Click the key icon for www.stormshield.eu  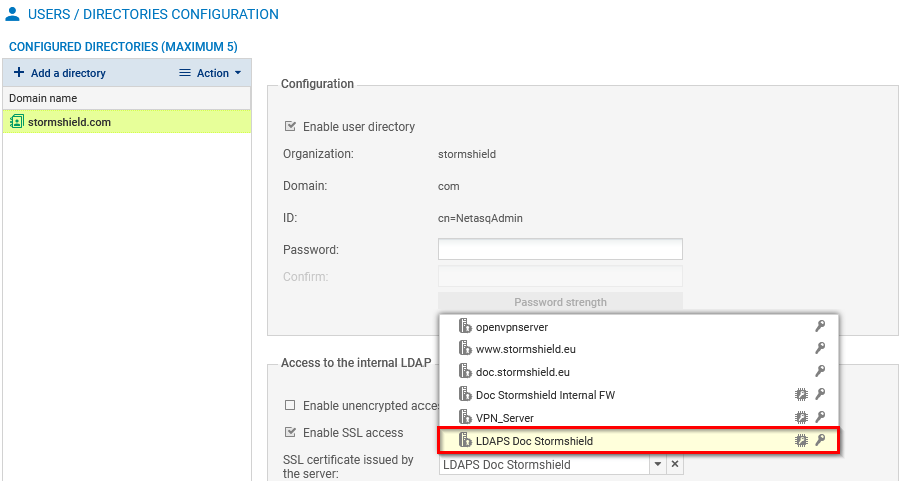pyautogui.click(x=820, y=349)
